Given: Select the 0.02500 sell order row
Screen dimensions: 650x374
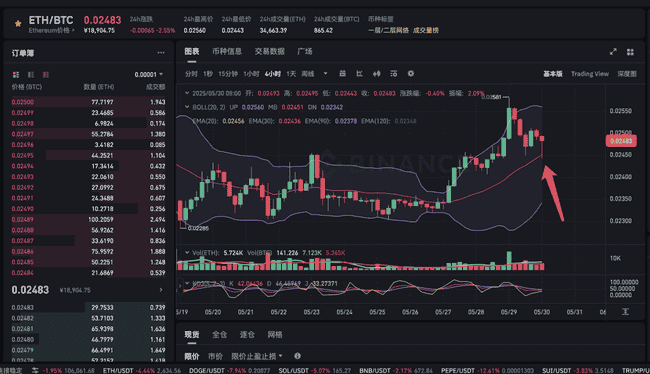Looking at the screenshot, I should pos(88,102).
